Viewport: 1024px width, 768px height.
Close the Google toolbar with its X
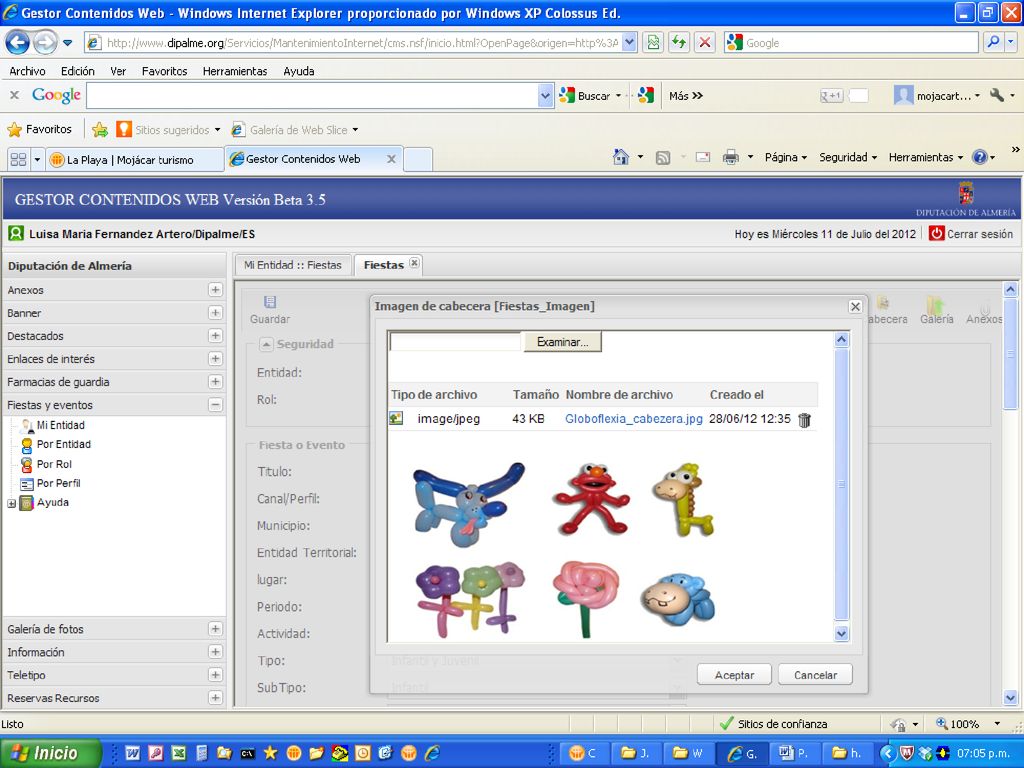pos(14,95)
